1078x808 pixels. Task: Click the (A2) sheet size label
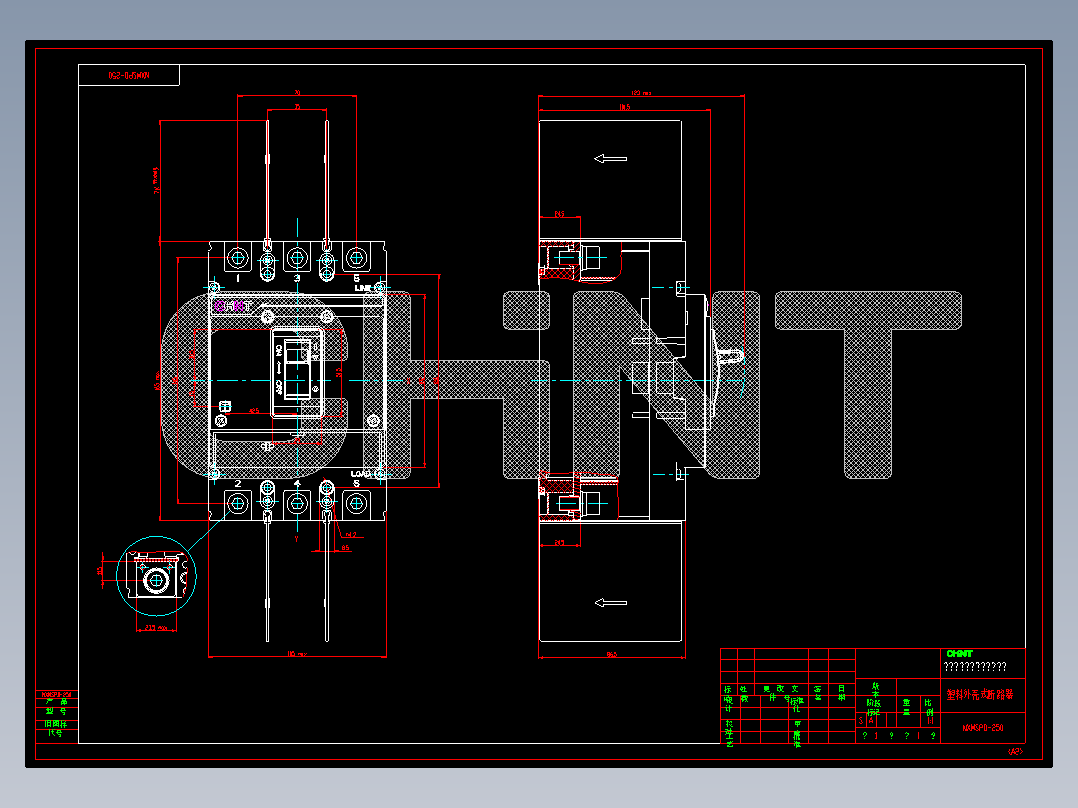click(1015, 752)
